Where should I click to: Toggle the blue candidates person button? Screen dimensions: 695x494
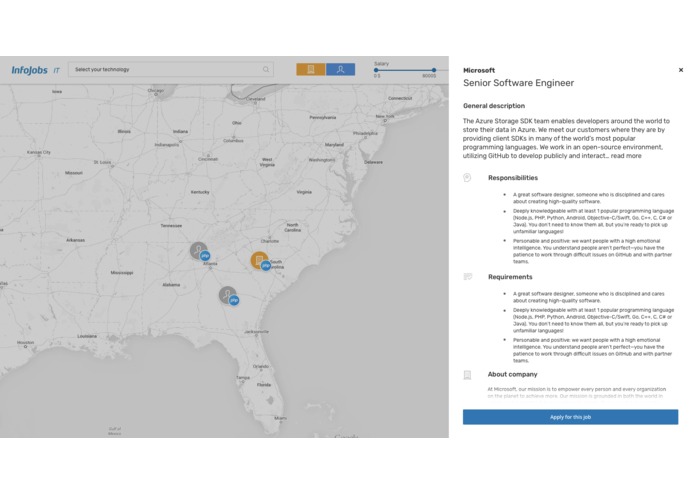pos(340,70)
